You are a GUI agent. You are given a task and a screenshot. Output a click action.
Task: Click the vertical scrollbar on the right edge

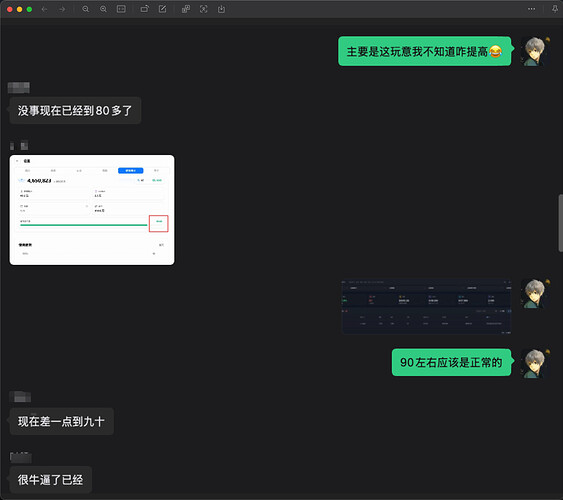click(560, 223)
